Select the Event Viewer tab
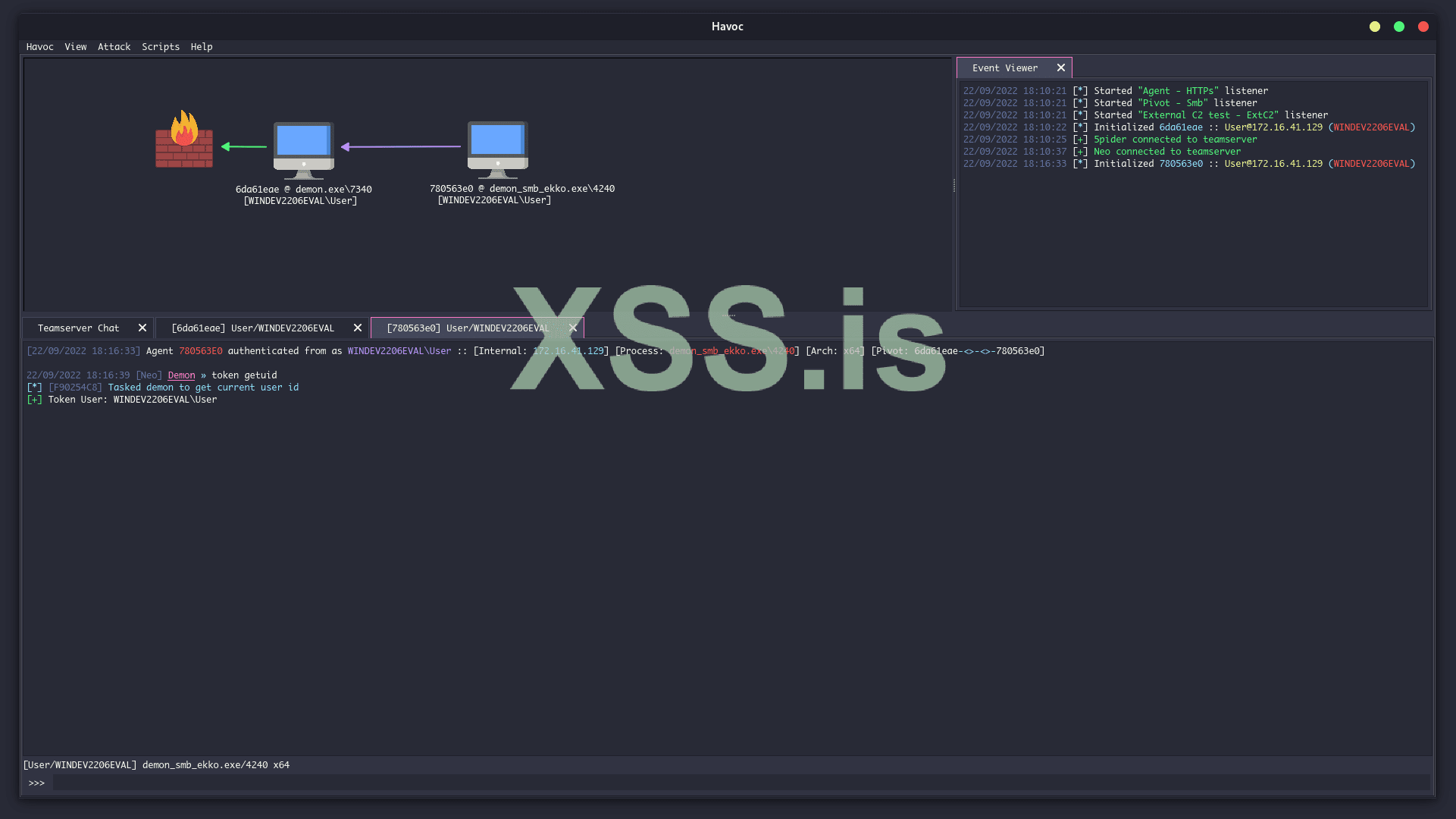 [x=1004, y=68]
